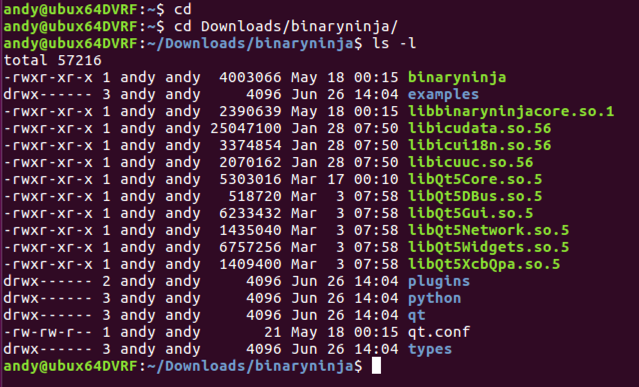Click libbinaryninjacore.so.1 in the listing
Screen dimensions: 639x387
[511, 111]
